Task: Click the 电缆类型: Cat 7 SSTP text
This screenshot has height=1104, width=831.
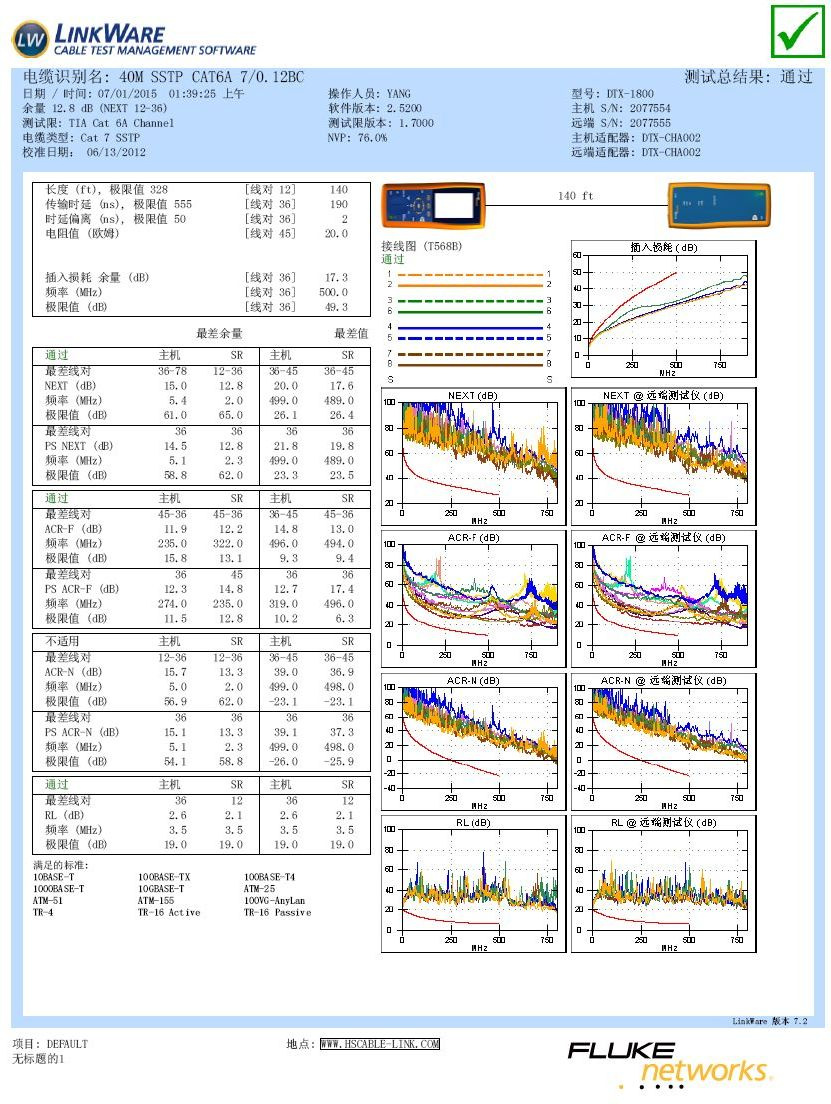Action: click(81, 138)
